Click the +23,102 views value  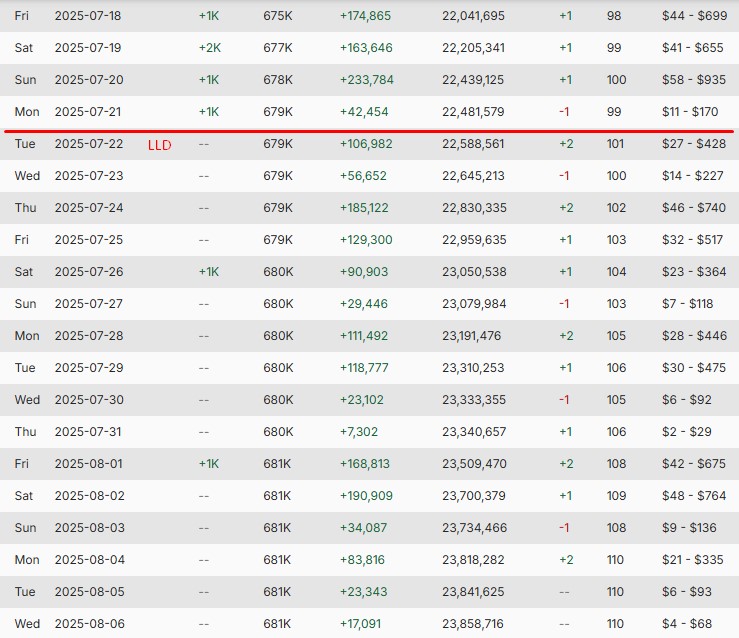coord(361,401)
